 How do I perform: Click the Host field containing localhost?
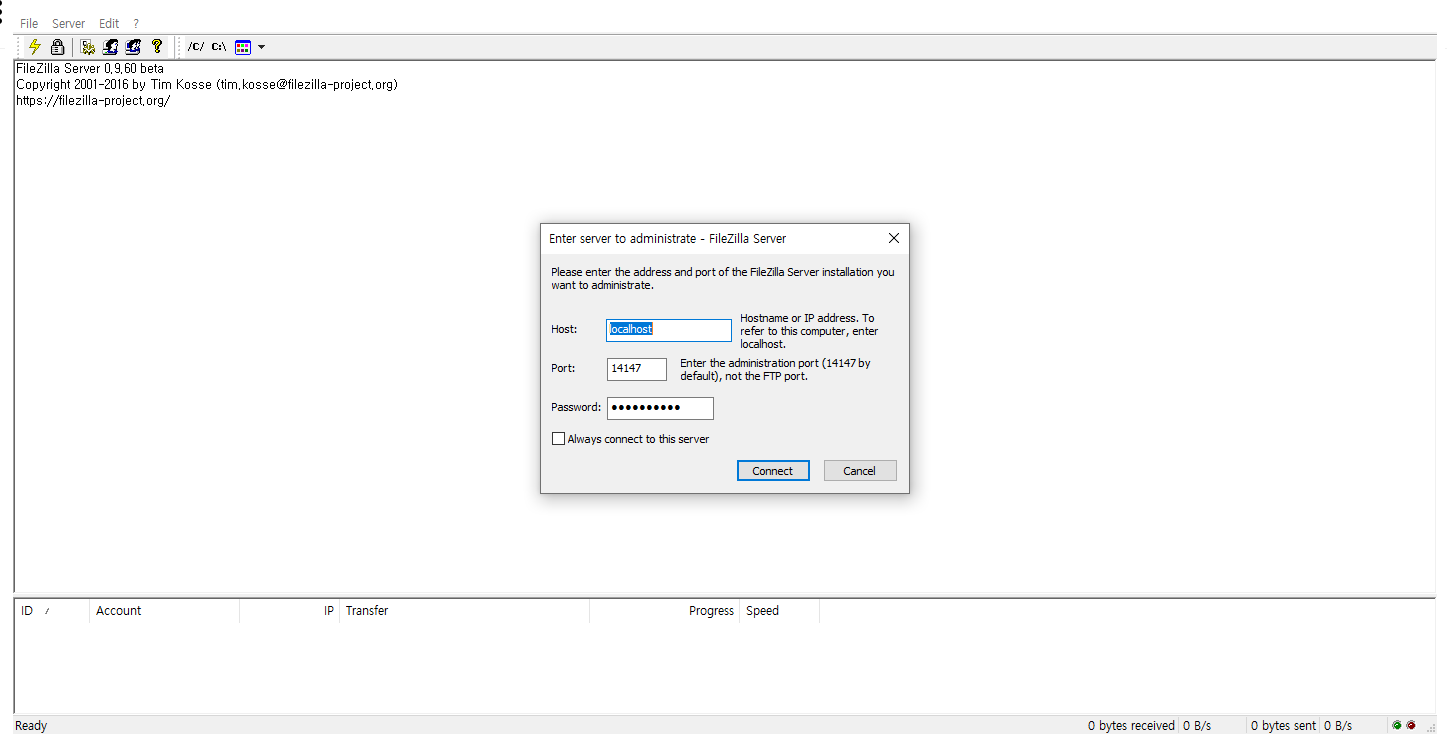[x=669, y=330]
